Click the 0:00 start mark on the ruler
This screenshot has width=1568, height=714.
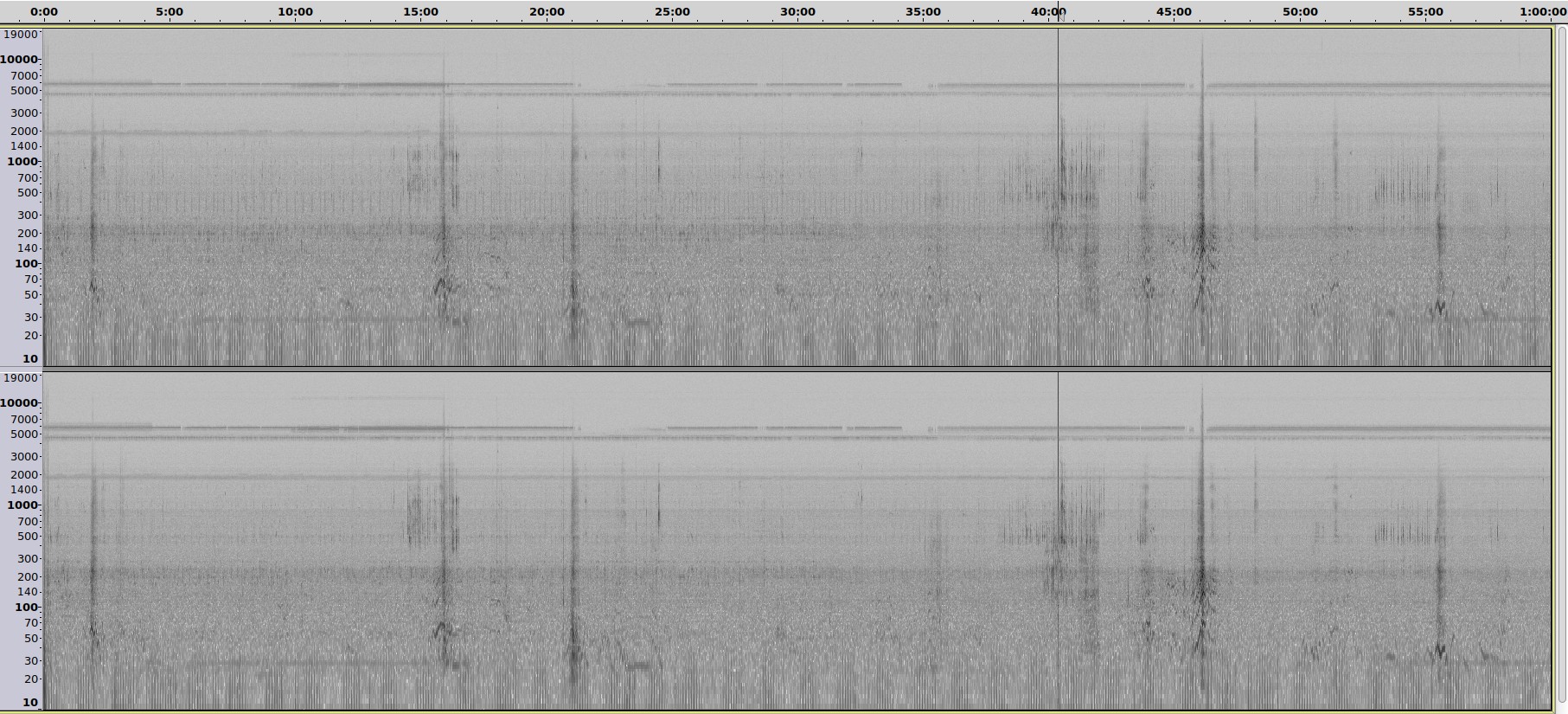tap(44, 12)
